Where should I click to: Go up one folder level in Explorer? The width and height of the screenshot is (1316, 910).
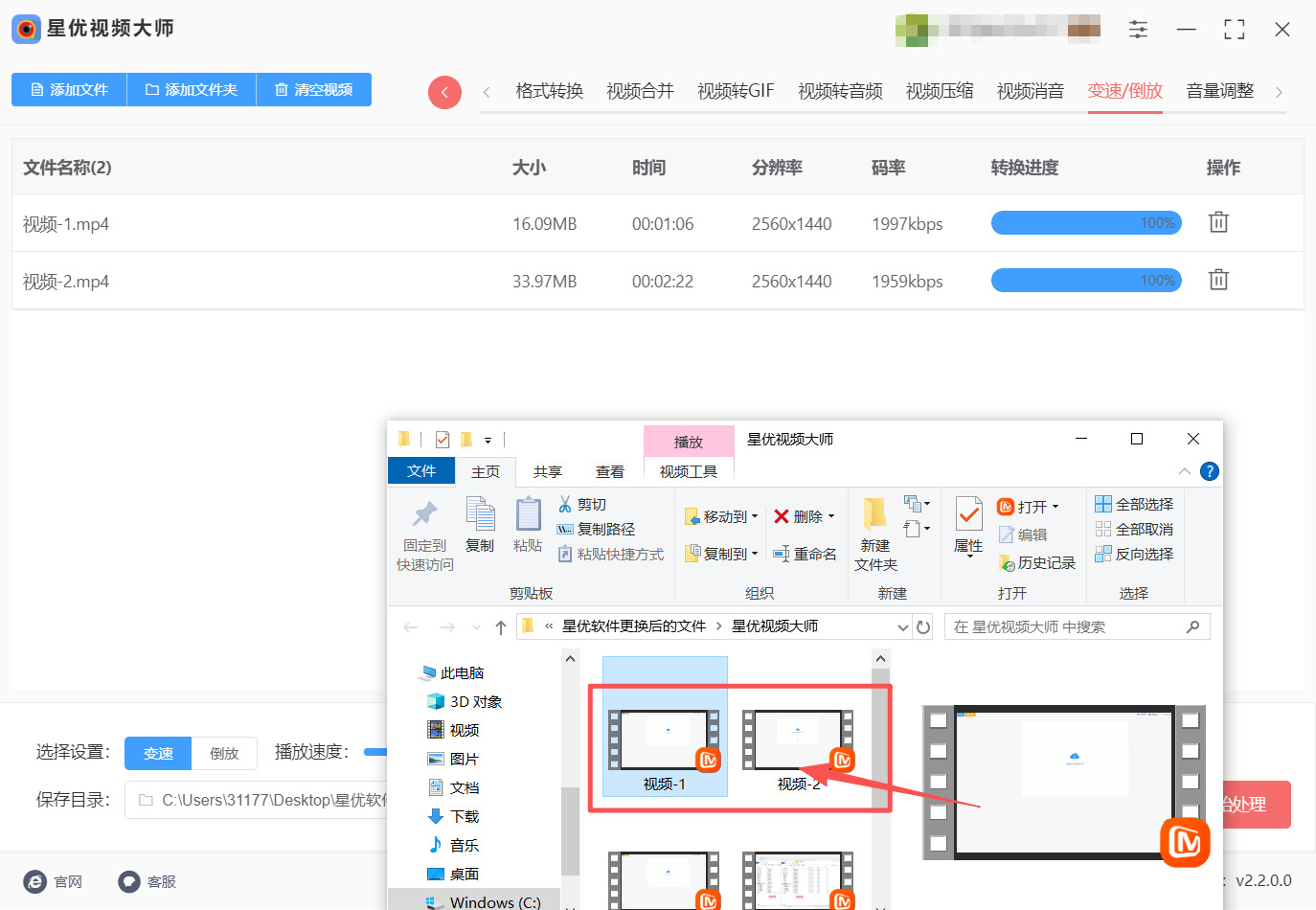500,627
